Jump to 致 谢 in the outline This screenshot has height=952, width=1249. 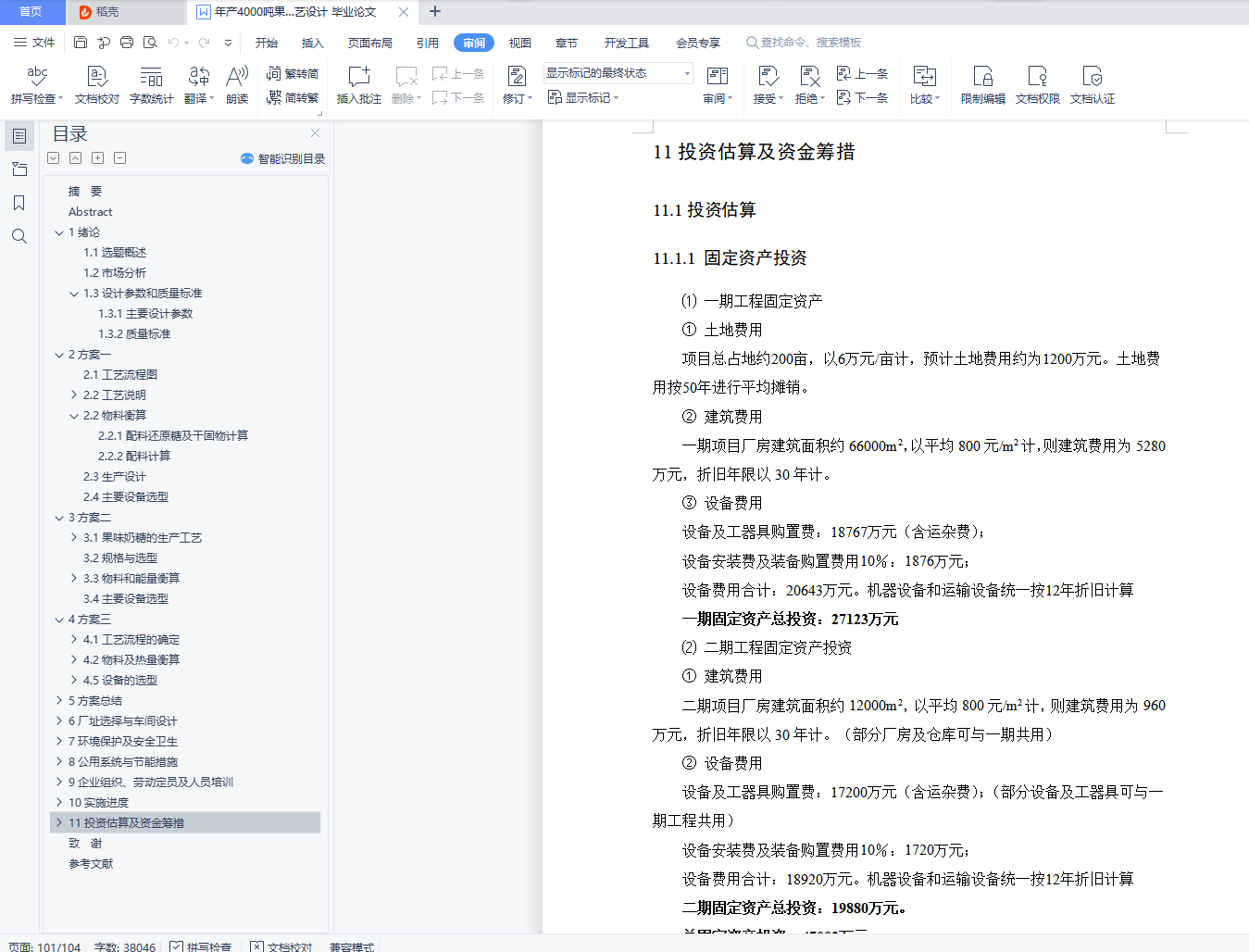tap(85, 844)
